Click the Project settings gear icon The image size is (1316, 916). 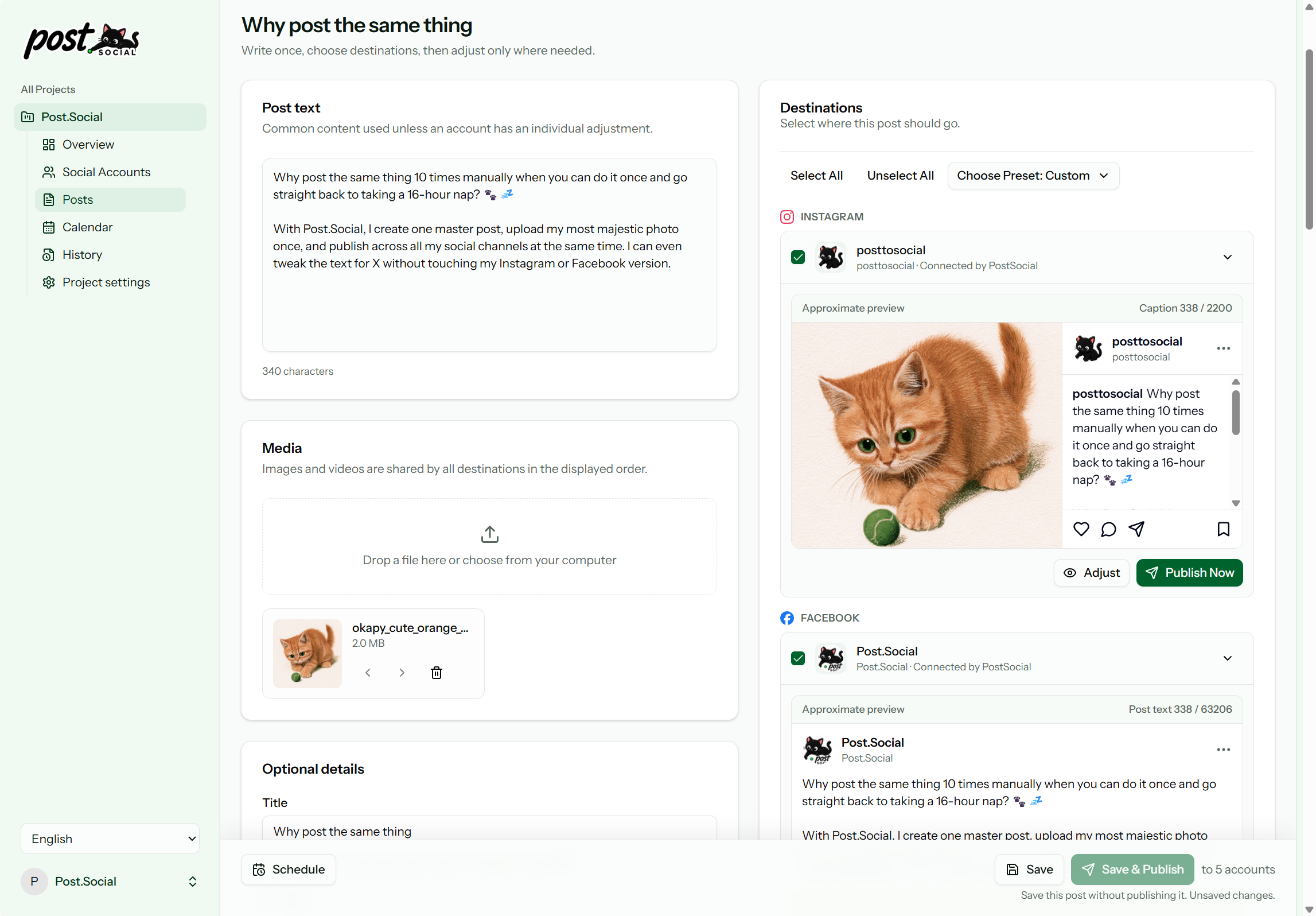pyautogui.click(x=49, y=282)
